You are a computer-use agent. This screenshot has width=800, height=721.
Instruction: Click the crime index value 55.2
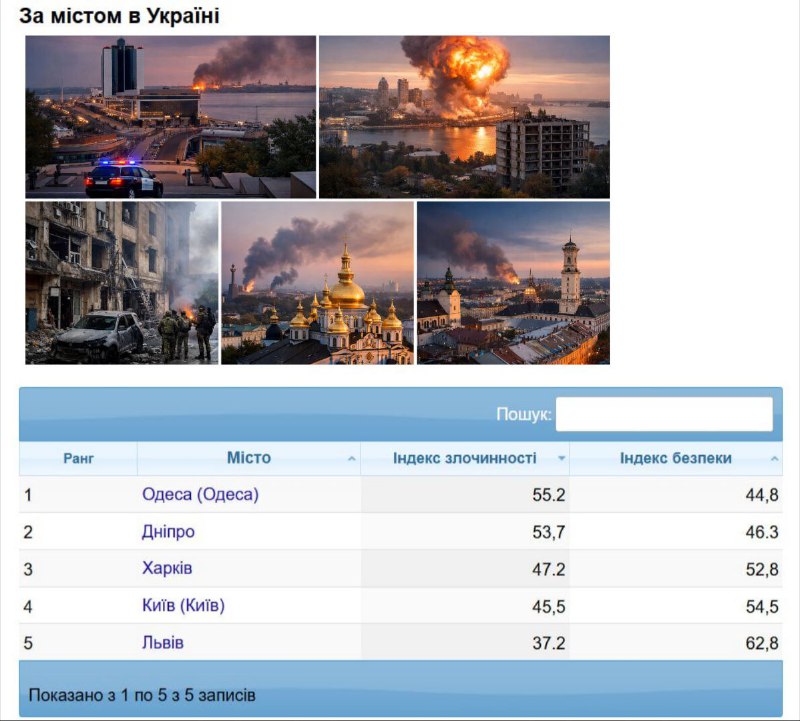click(548, 495)
